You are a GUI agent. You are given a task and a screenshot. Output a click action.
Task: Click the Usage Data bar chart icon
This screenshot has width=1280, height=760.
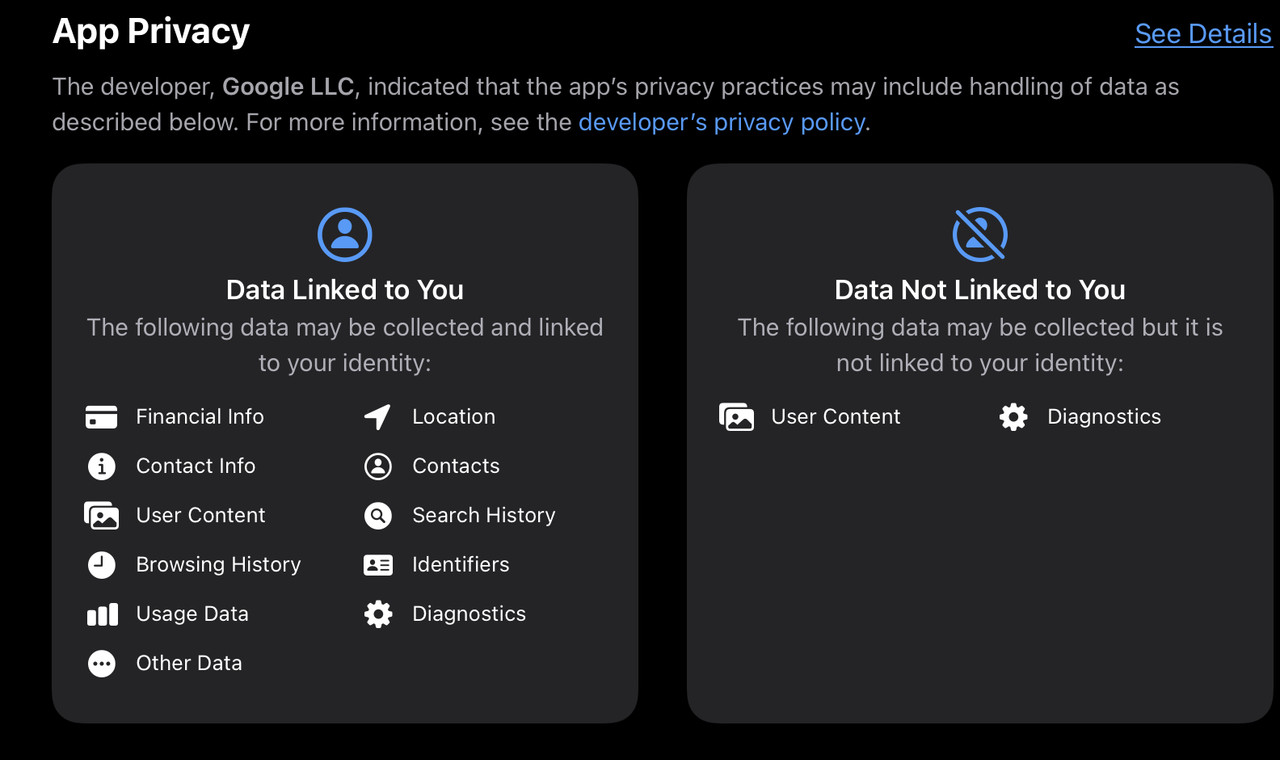pos(102,614)
